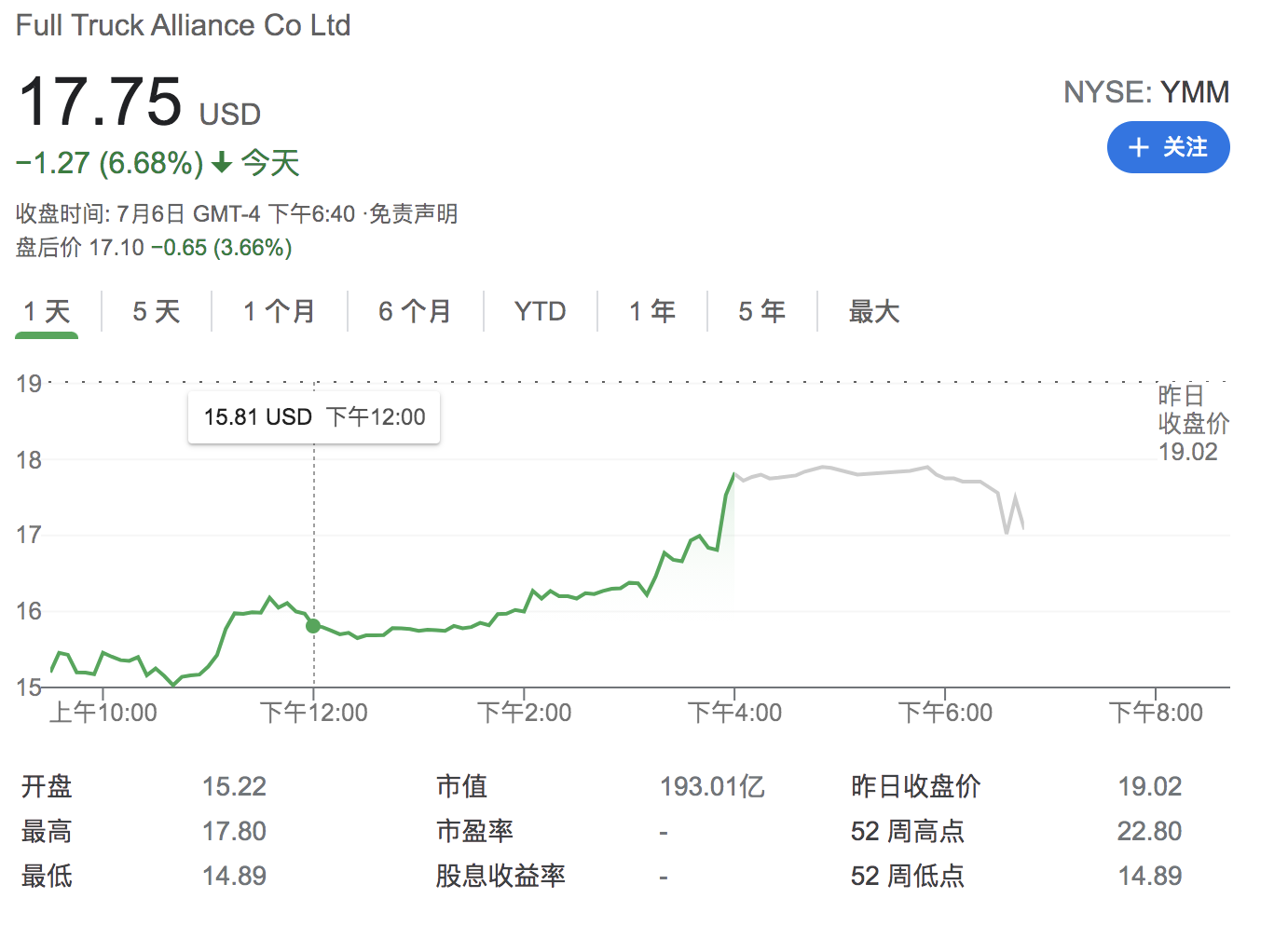Image resolution: width=1288 pixels, height=939 pixels.
Task: Select the 1 天 time range tab
Action: click(x=47, y=311)
